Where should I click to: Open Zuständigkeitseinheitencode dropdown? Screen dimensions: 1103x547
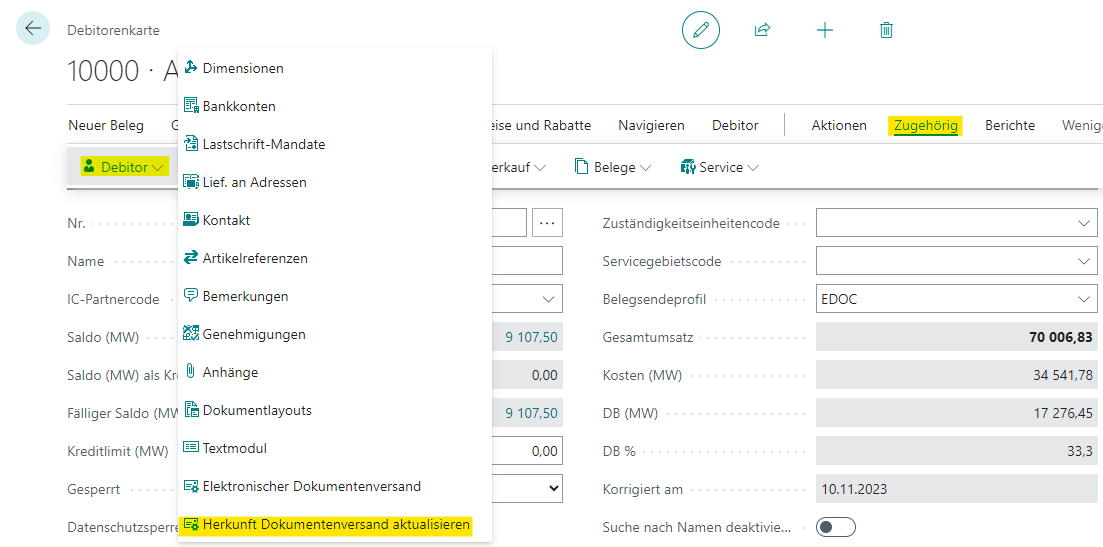point(956,223)
